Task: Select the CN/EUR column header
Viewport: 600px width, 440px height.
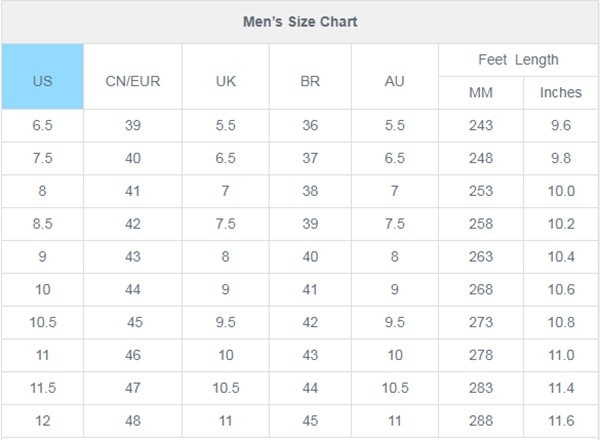Action: [133, 77]
